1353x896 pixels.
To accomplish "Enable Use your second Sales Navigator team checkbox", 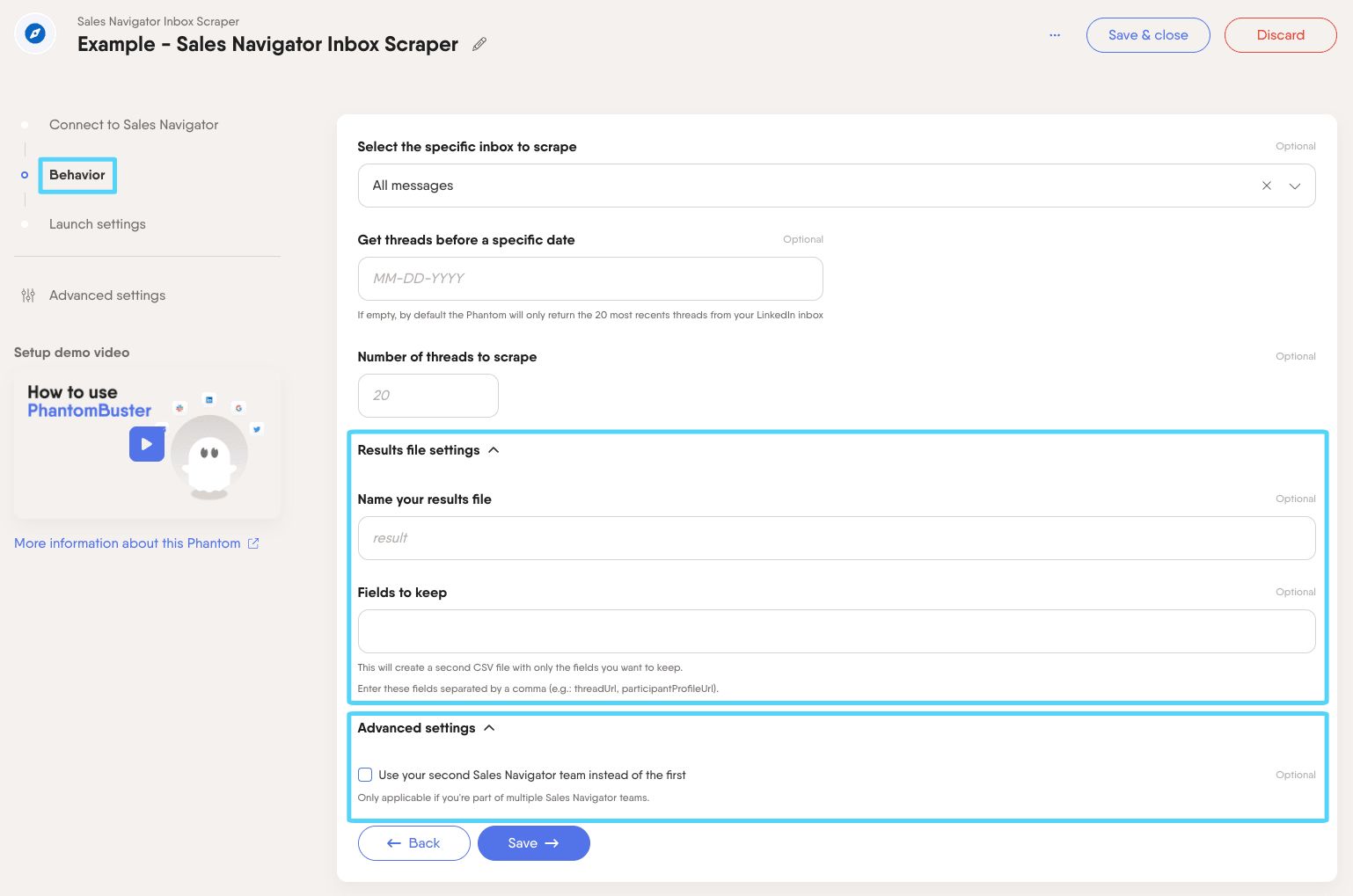I will [x=365, y=775].
